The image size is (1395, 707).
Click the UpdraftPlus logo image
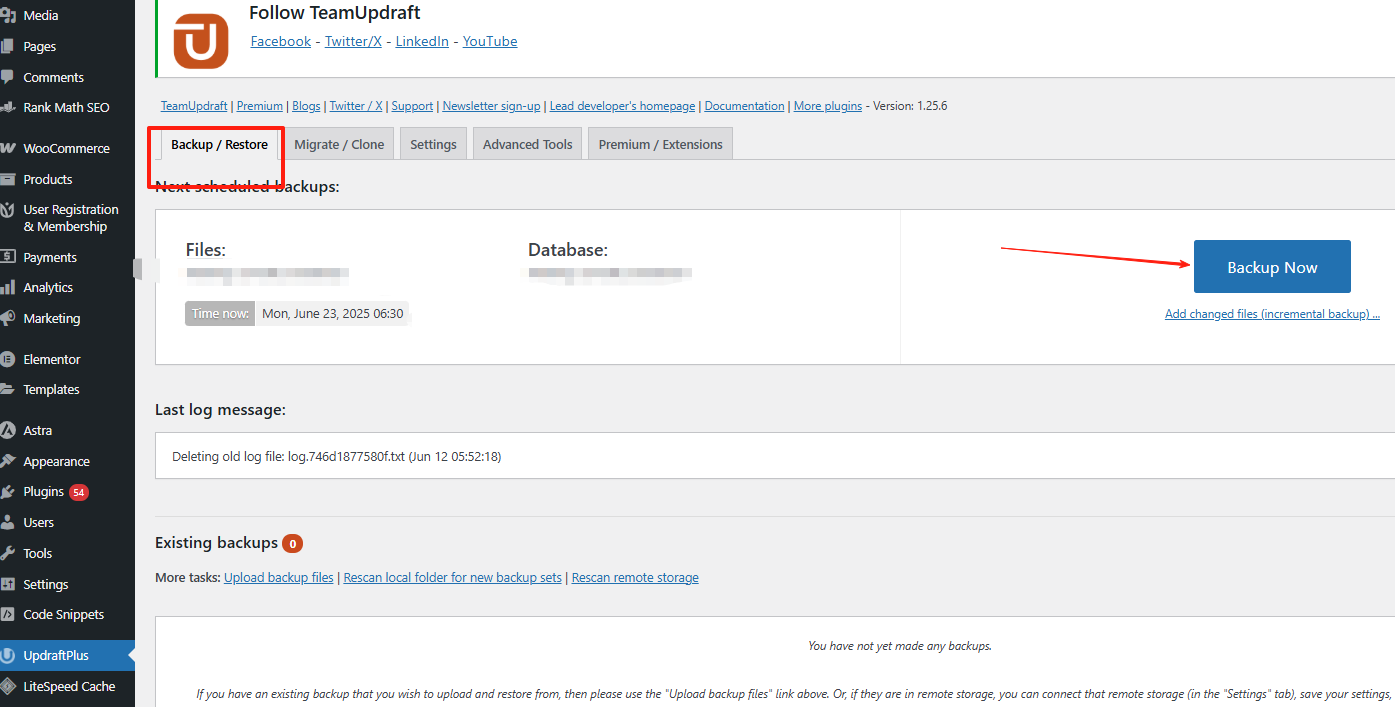pos(201,42)
